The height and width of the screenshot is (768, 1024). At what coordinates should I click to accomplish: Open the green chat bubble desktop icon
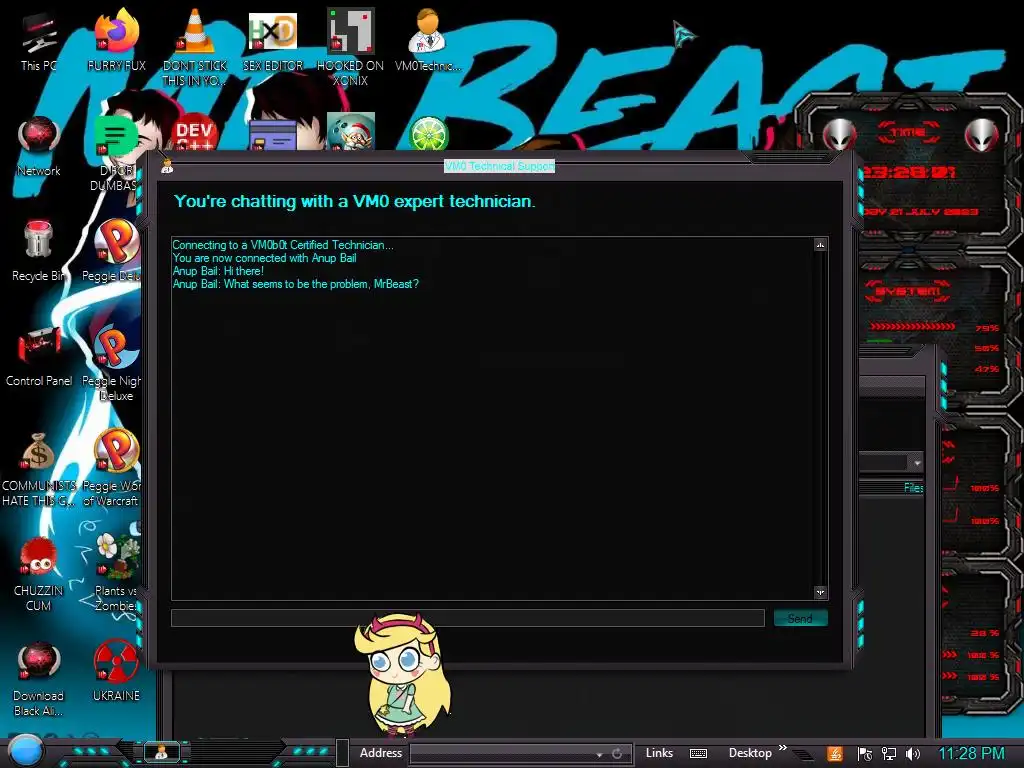(x=115, y=136)
